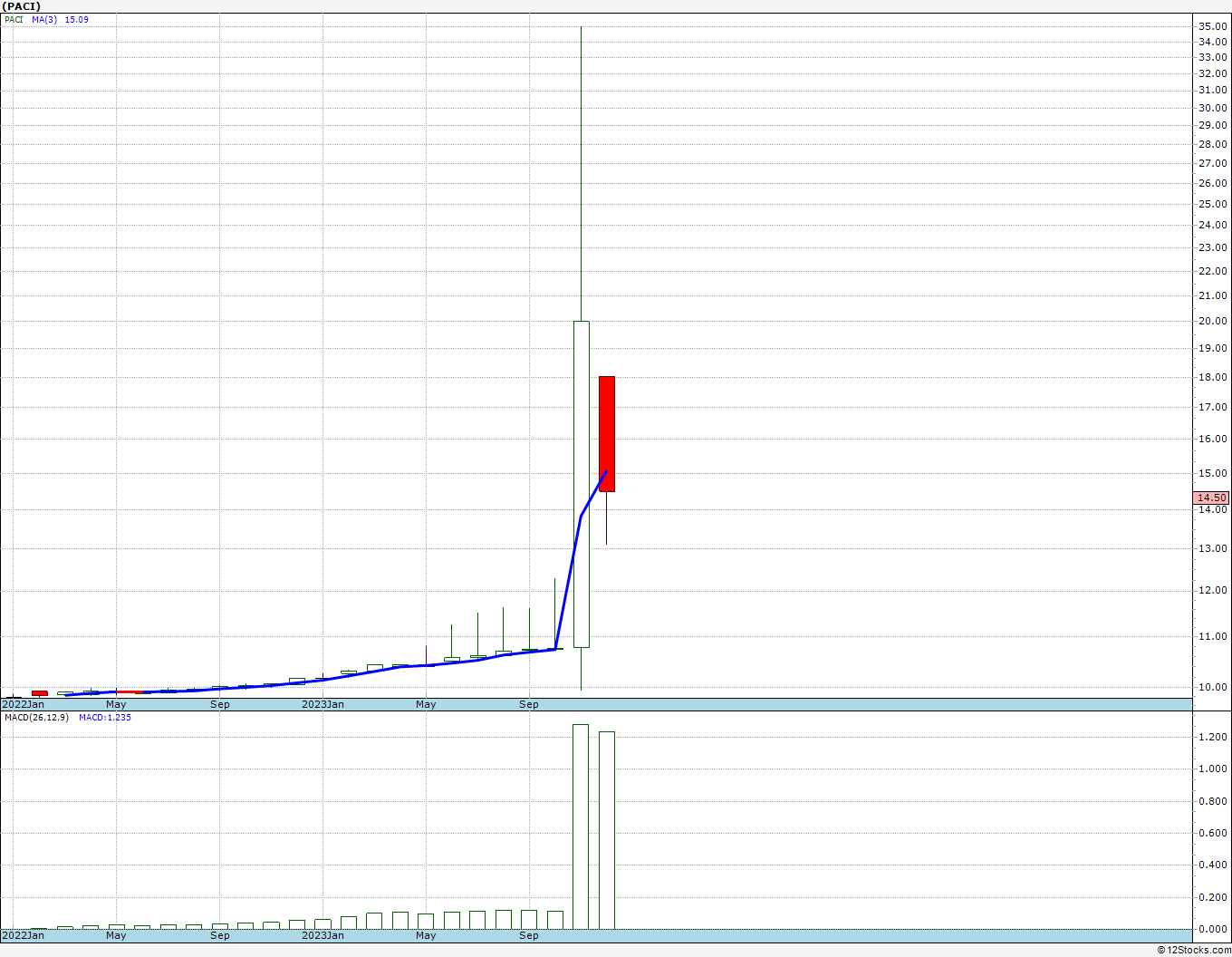Click the blue moving average line end

coord(605,472)
